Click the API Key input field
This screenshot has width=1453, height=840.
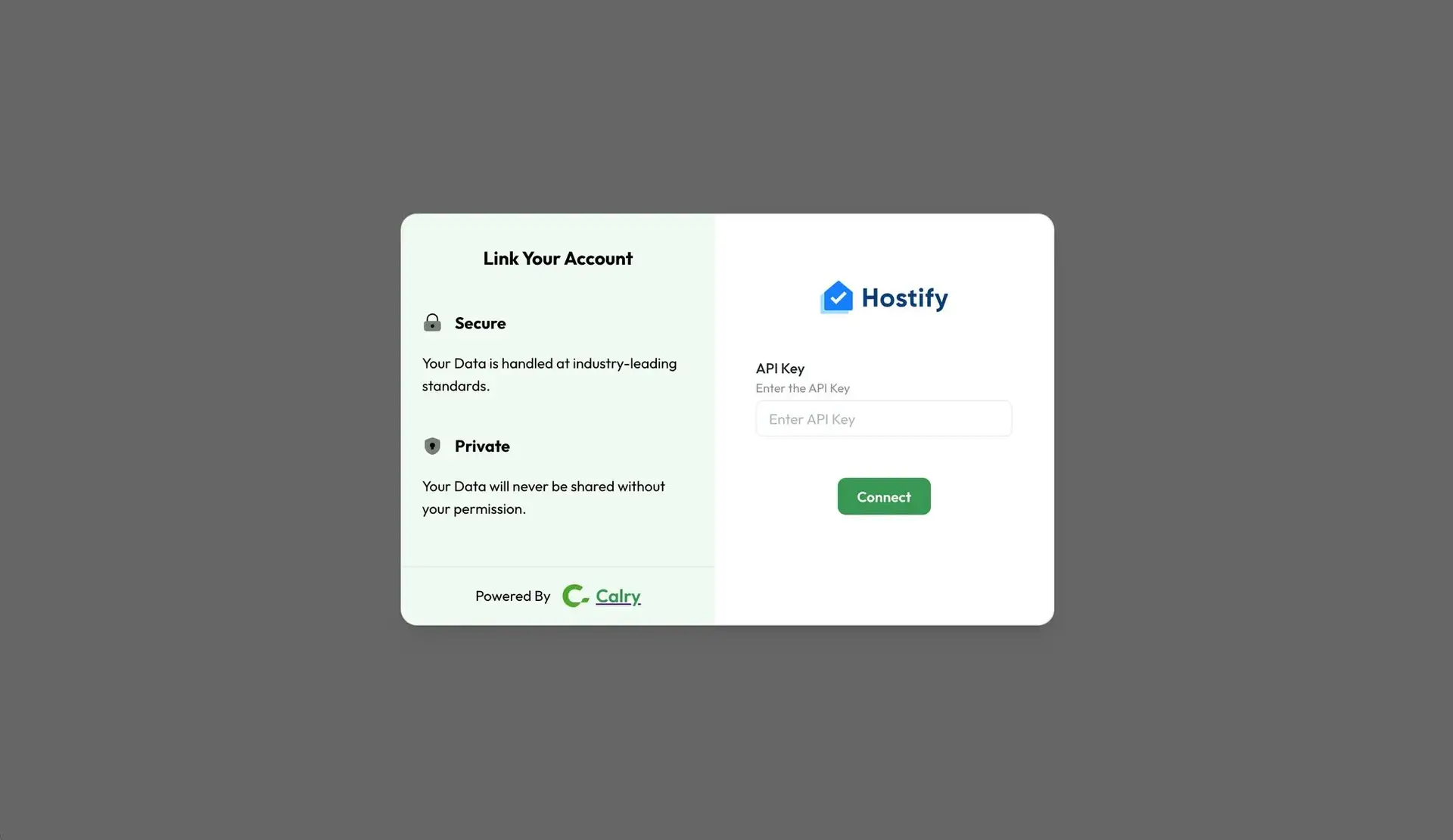(883, 418)
